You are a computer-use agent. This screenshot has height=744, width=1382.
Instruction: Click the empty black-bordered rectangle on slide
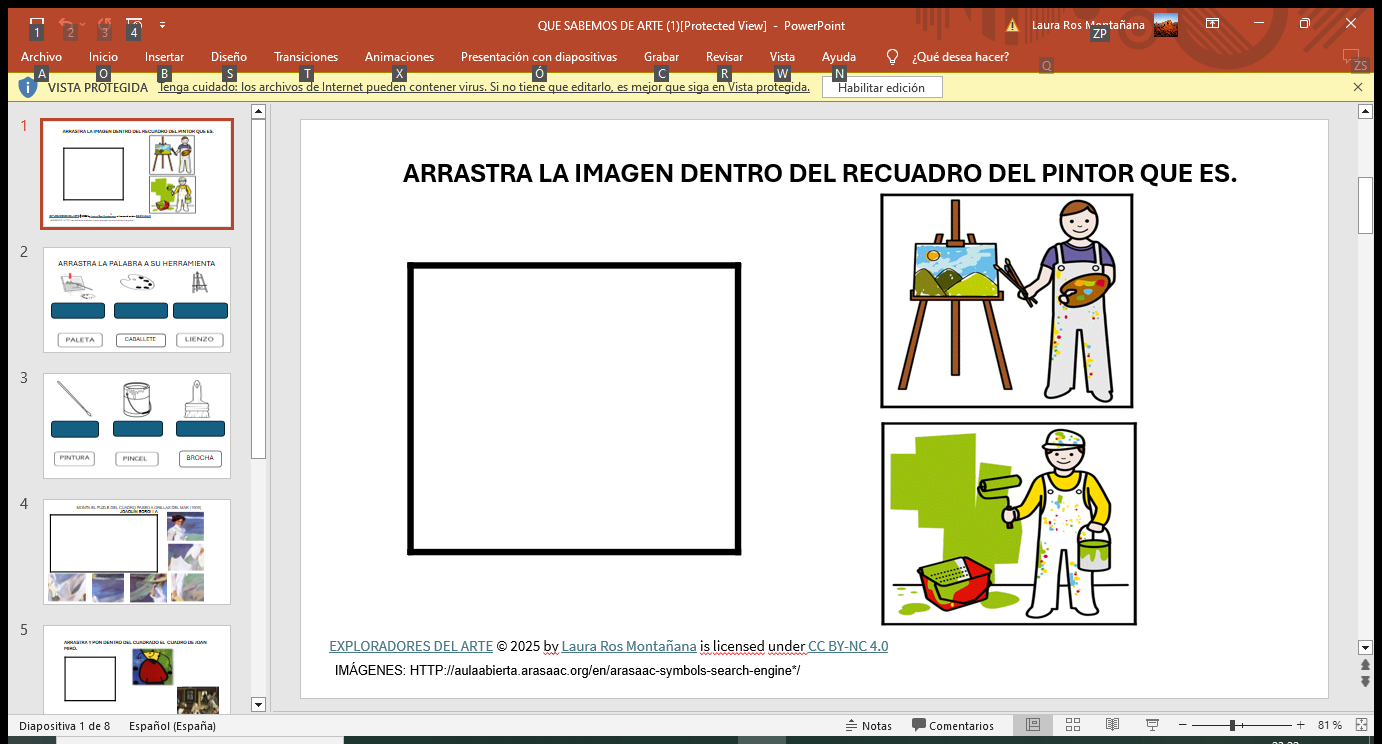click(574, 408)
